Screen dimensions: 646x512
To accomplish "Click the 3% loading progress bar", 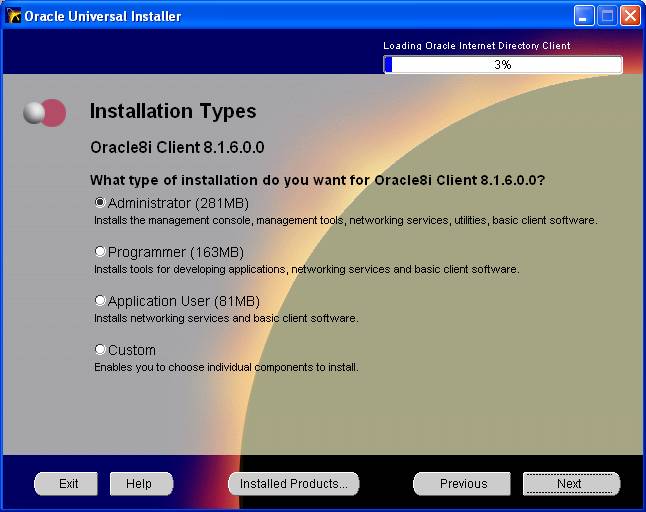I will tap(503, 65).
